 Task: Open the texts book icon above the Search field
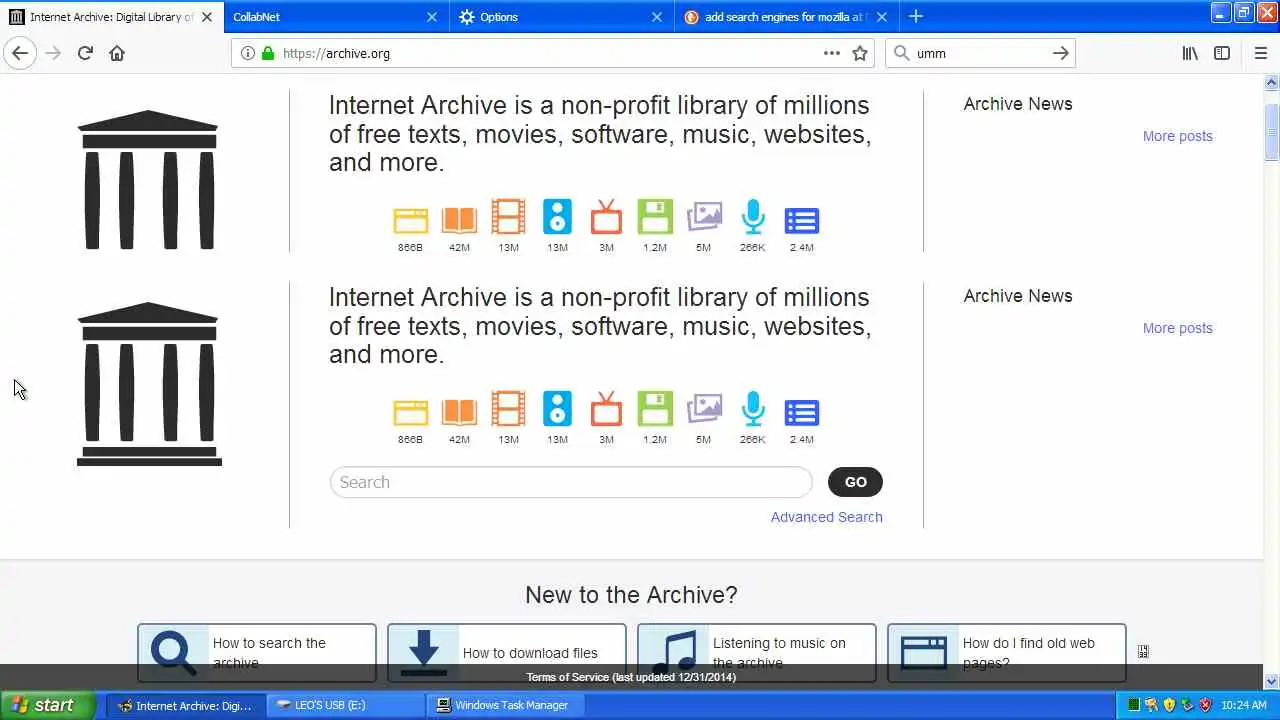click(459, 412)
